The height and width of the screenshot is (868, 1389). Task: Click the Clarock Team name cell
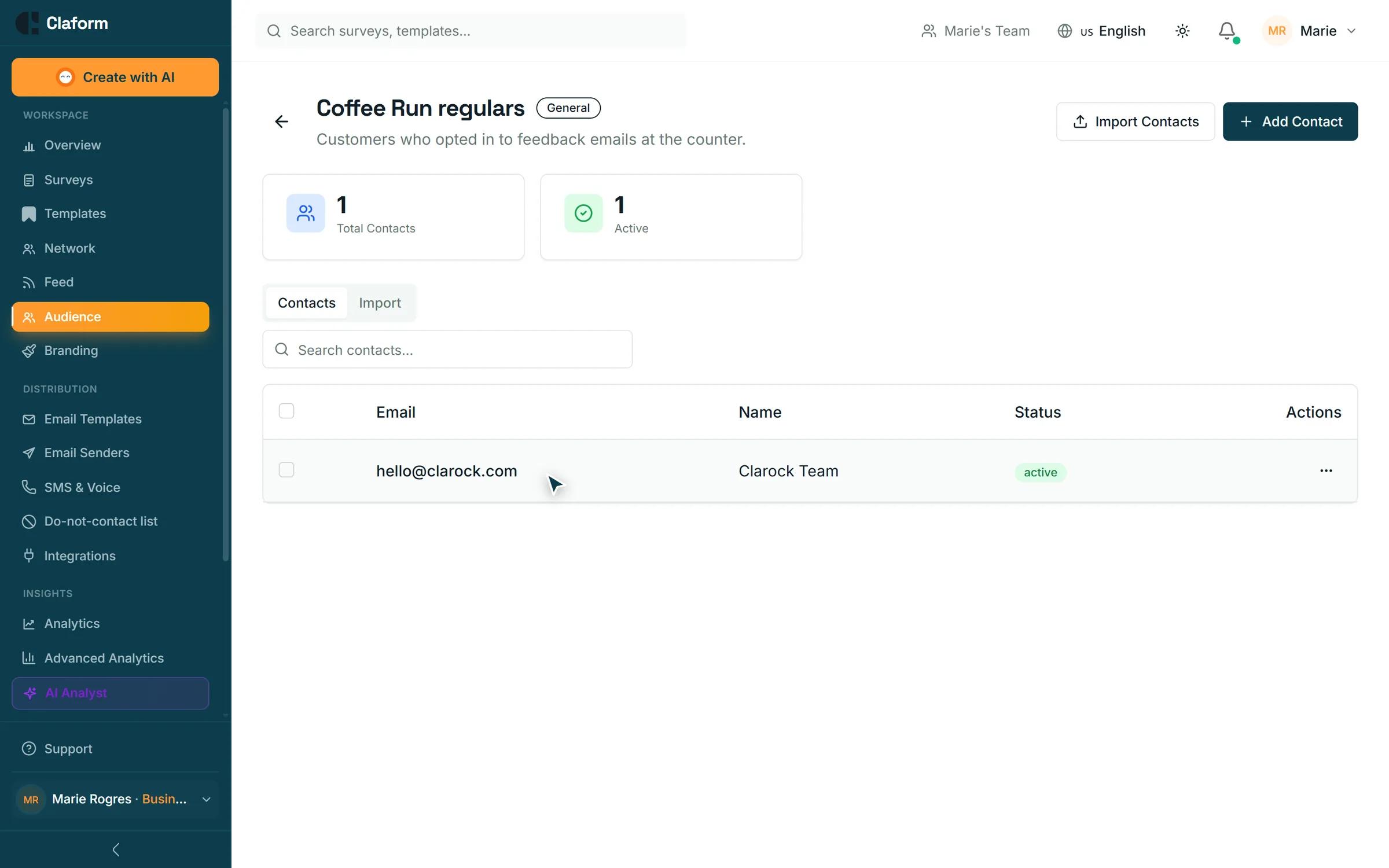(x=788, y=471)
